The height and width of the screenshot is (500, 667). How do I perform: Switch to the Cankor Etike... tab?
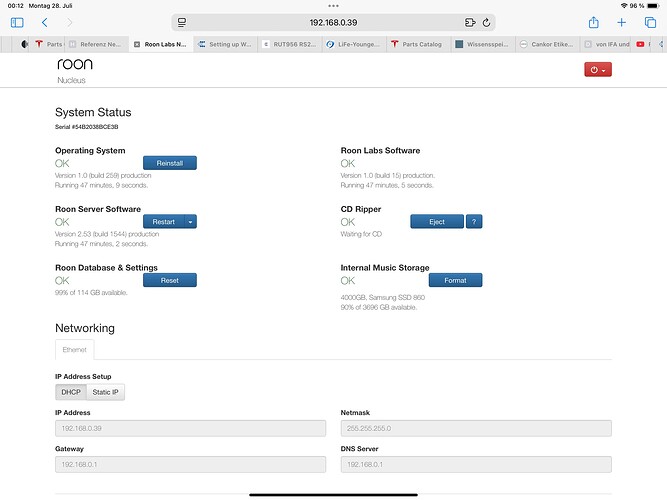pos(547,44)
